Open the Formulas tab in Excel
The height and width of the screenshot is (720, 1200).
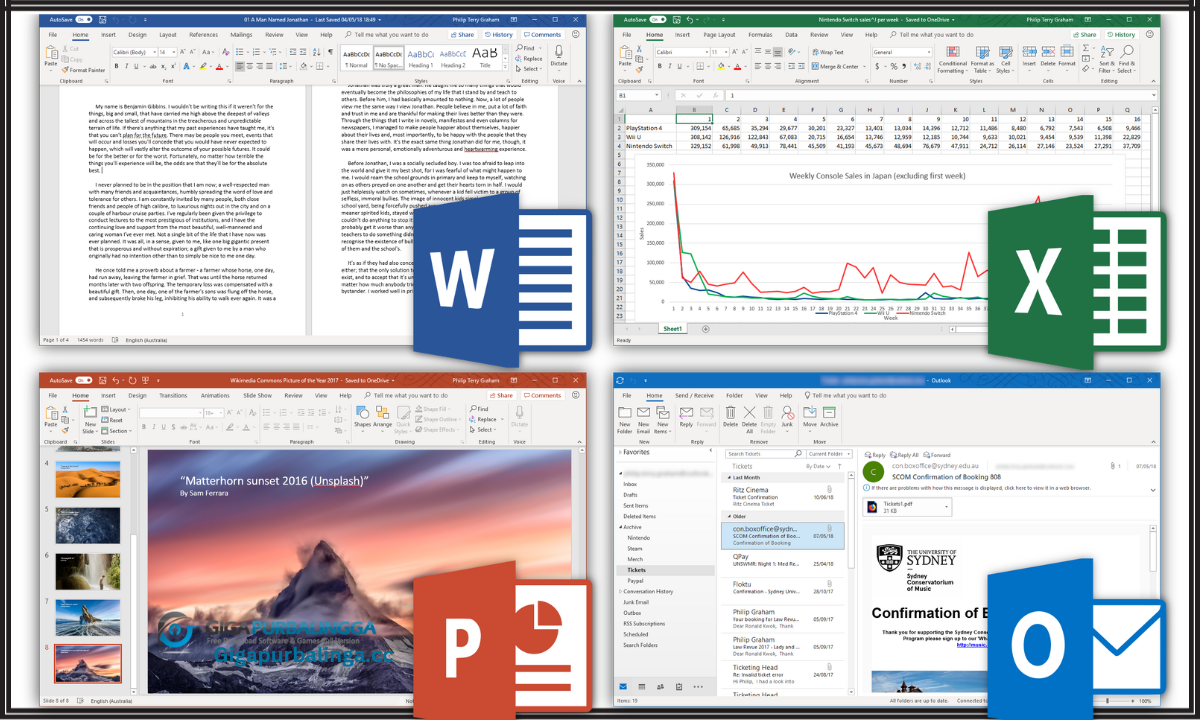click(760, 35)
